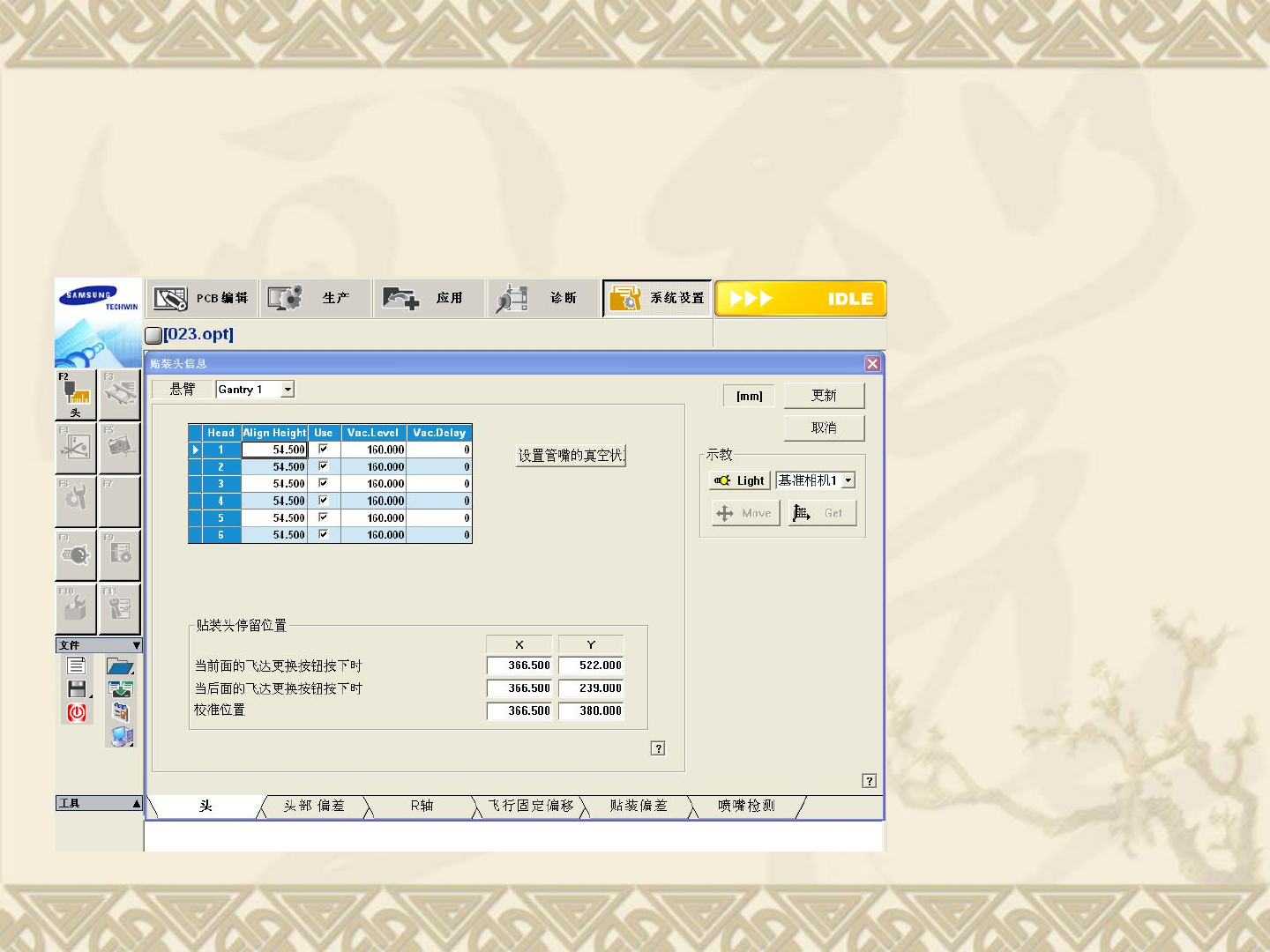Viewport: 1270px width, 952px height.
Task: Switch to the 贴装偏差 tab
Action: 639,807
